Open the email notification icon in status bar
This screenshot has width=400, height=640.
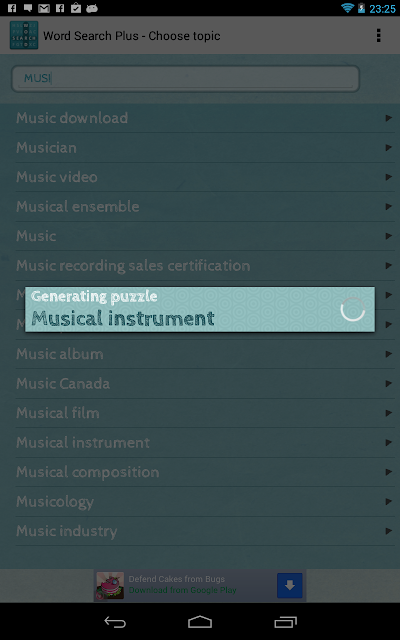tap(44, 8)
